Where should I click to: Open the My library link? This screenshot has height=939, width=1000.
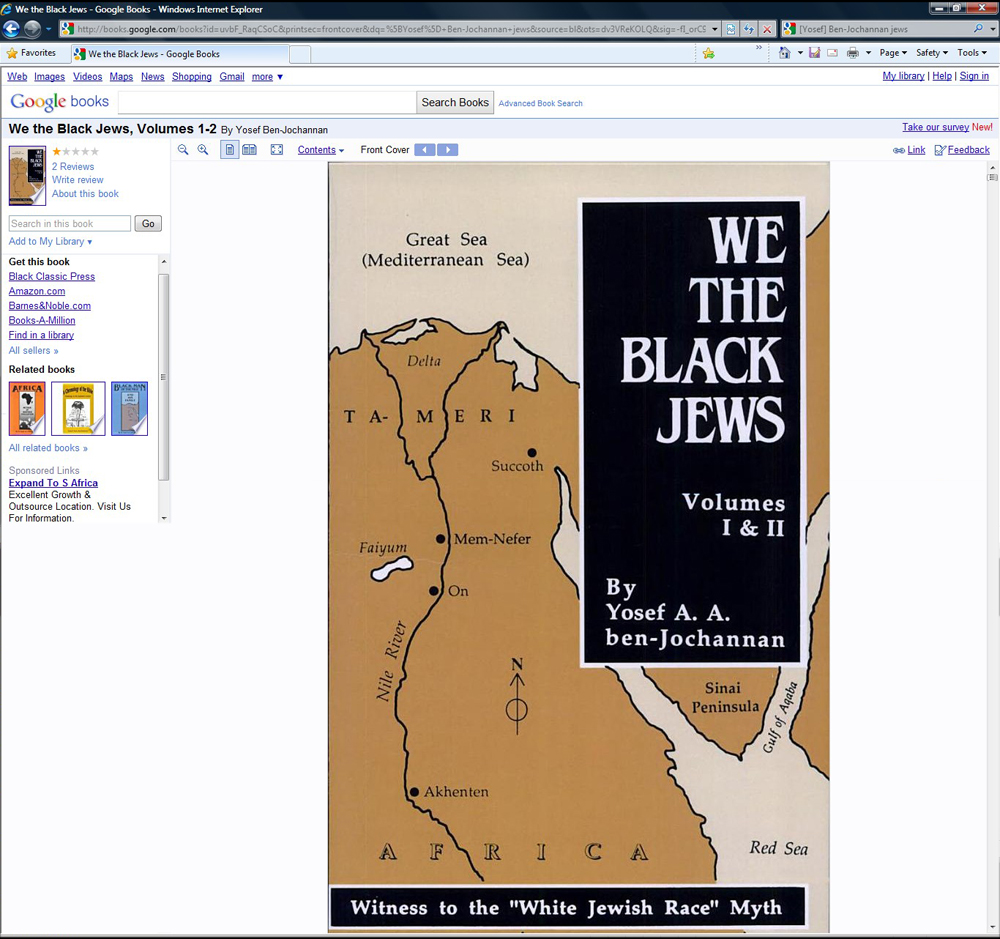click(903, 76)
